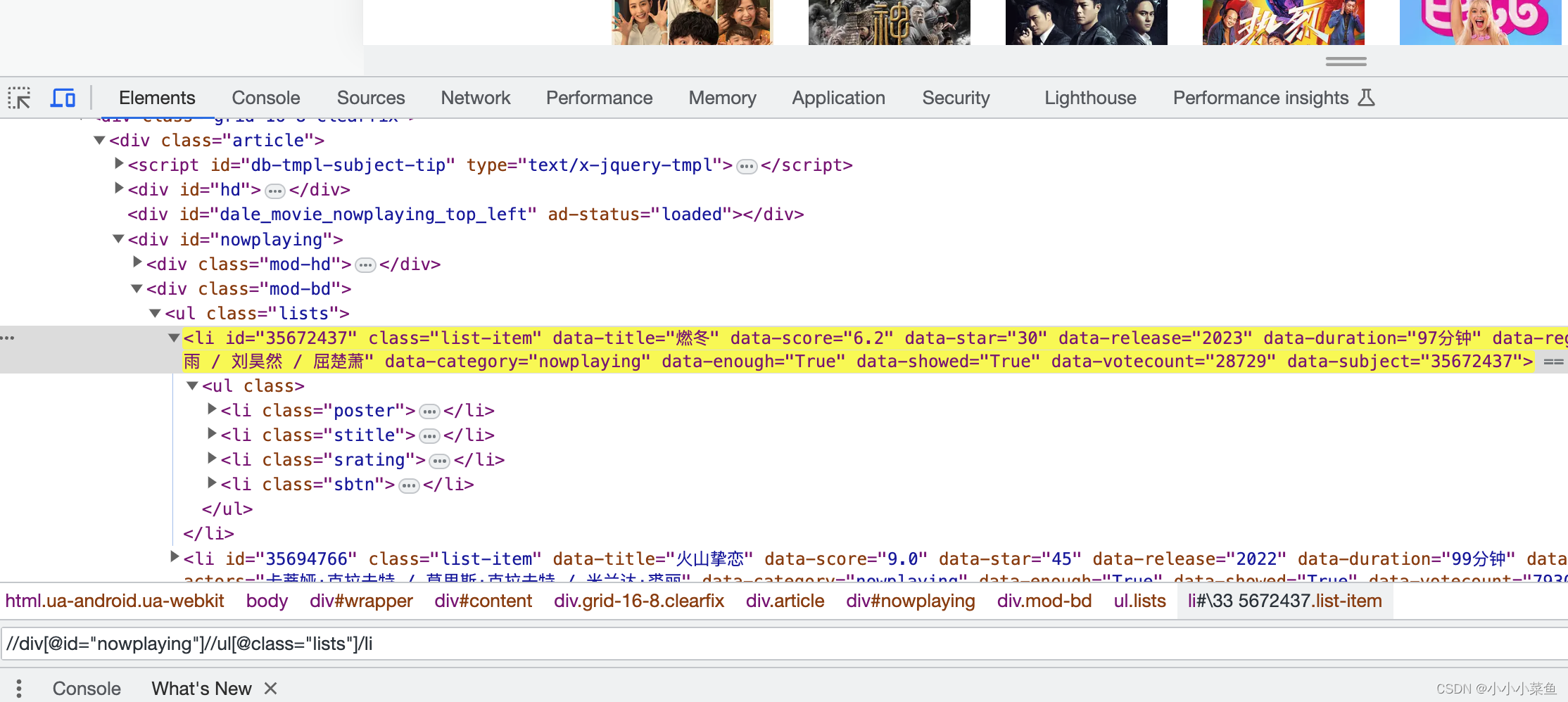The image size is (1568, 702).
Task: Click div.grid-16-8.clearfix in the breadcrumb
Action: point(639,601)
